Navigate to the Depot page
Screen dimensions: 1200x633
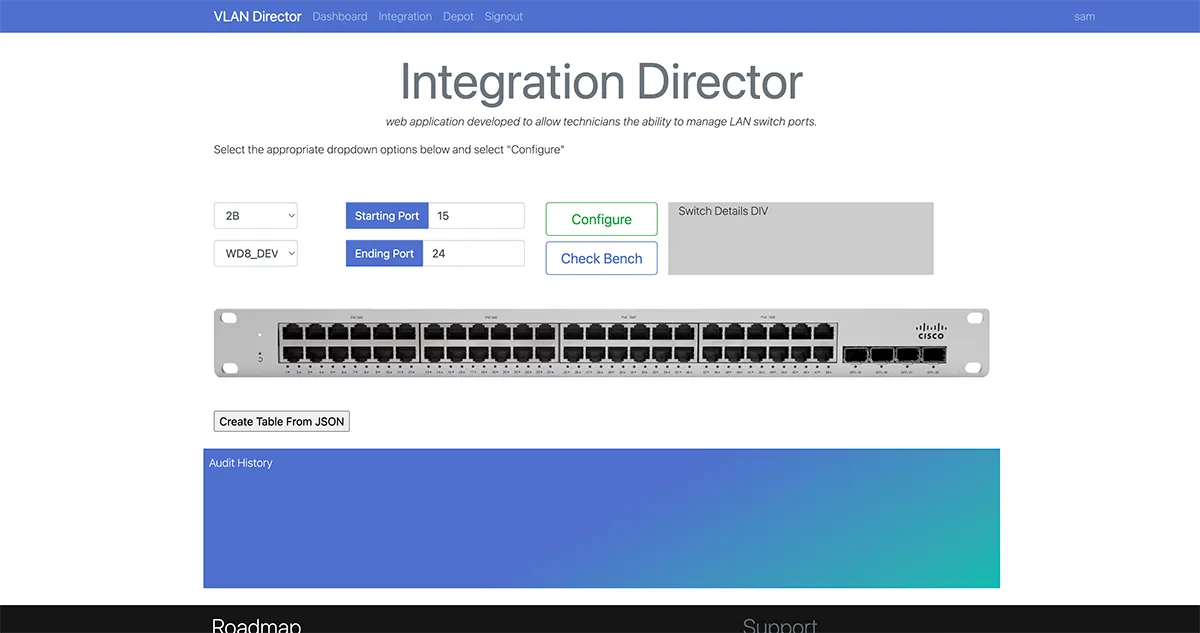[x=458, y=16]
